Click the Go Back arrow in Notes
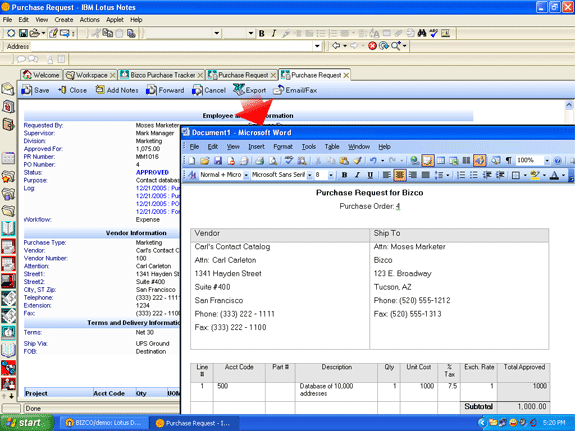575x431 pixels. [336, 46]
